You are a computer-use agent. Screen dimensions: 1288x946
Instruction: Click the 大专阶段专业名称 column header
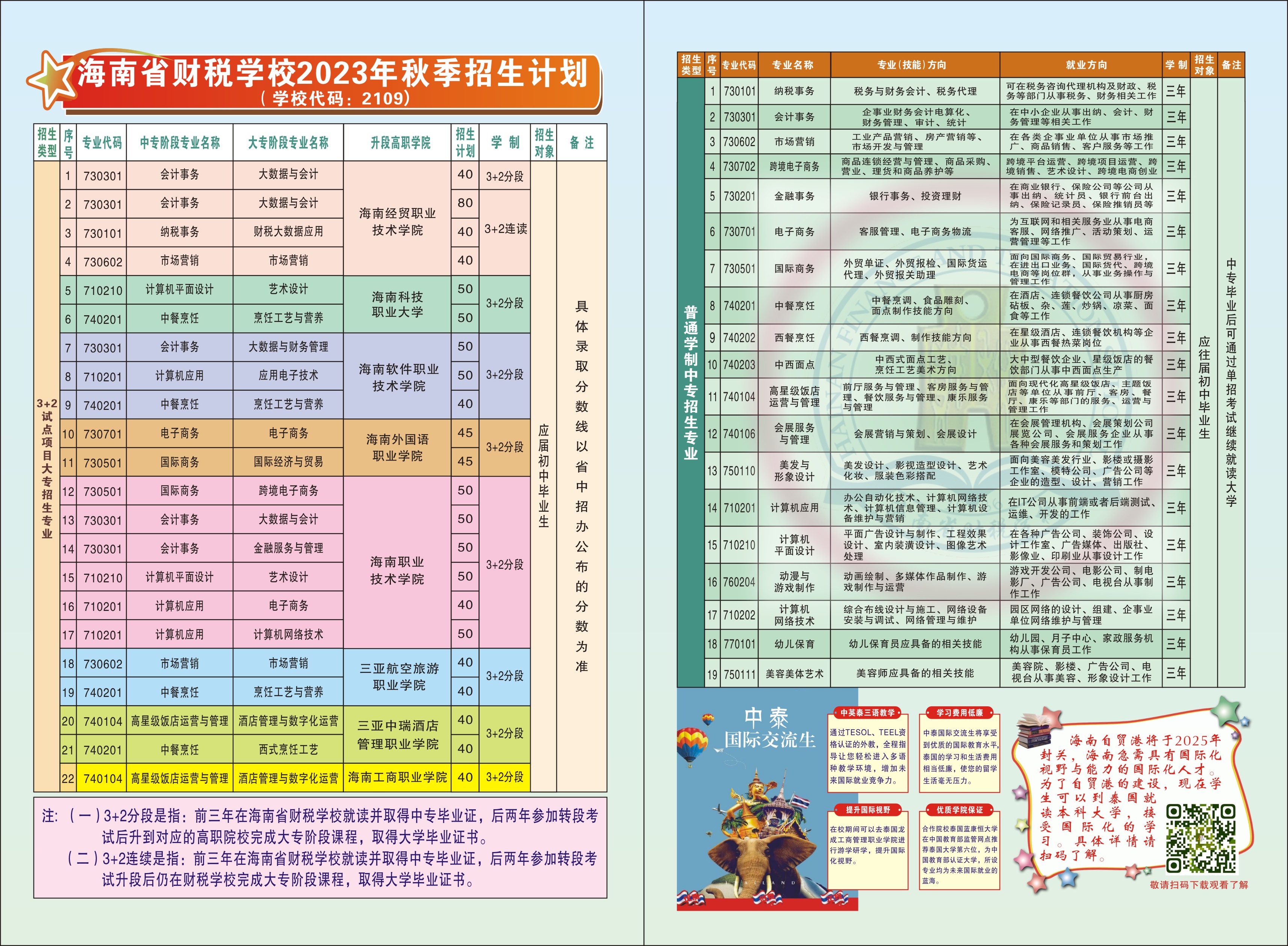288,143
